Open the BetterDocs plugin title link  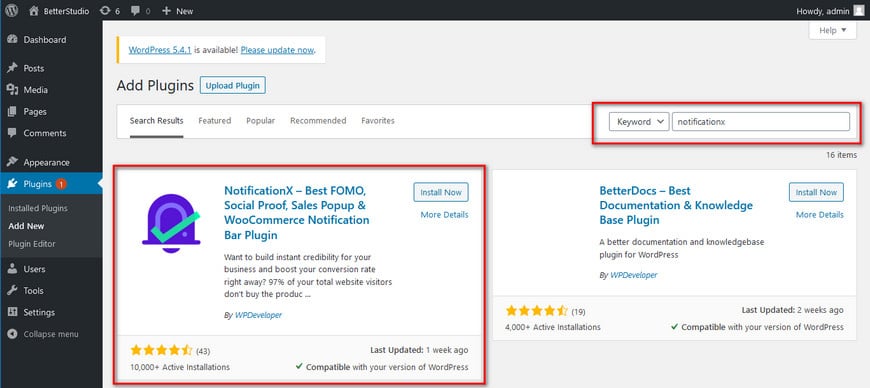coord(676,205)
